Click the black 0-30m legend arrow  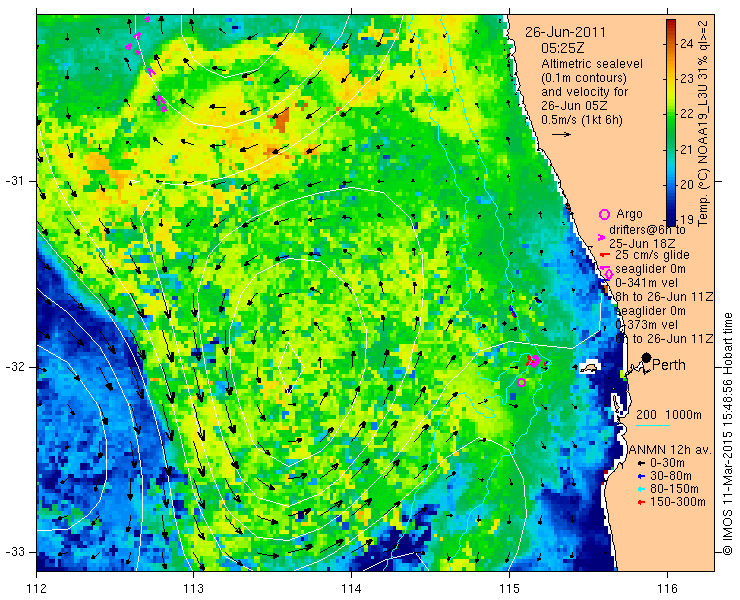(641, 464)
